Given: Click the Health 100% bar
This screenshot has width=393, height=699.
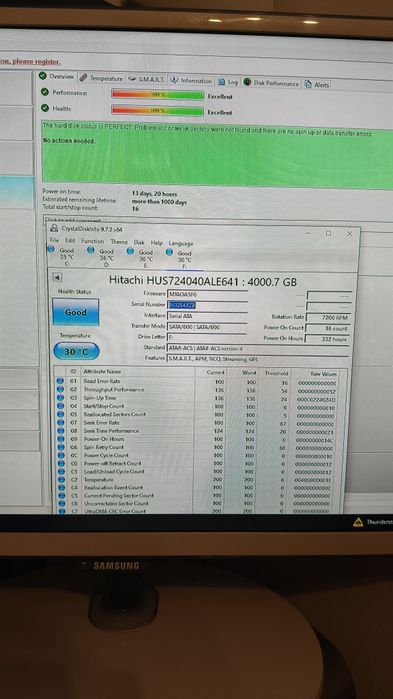Looking at the screenshot, I should coord(158,111).
